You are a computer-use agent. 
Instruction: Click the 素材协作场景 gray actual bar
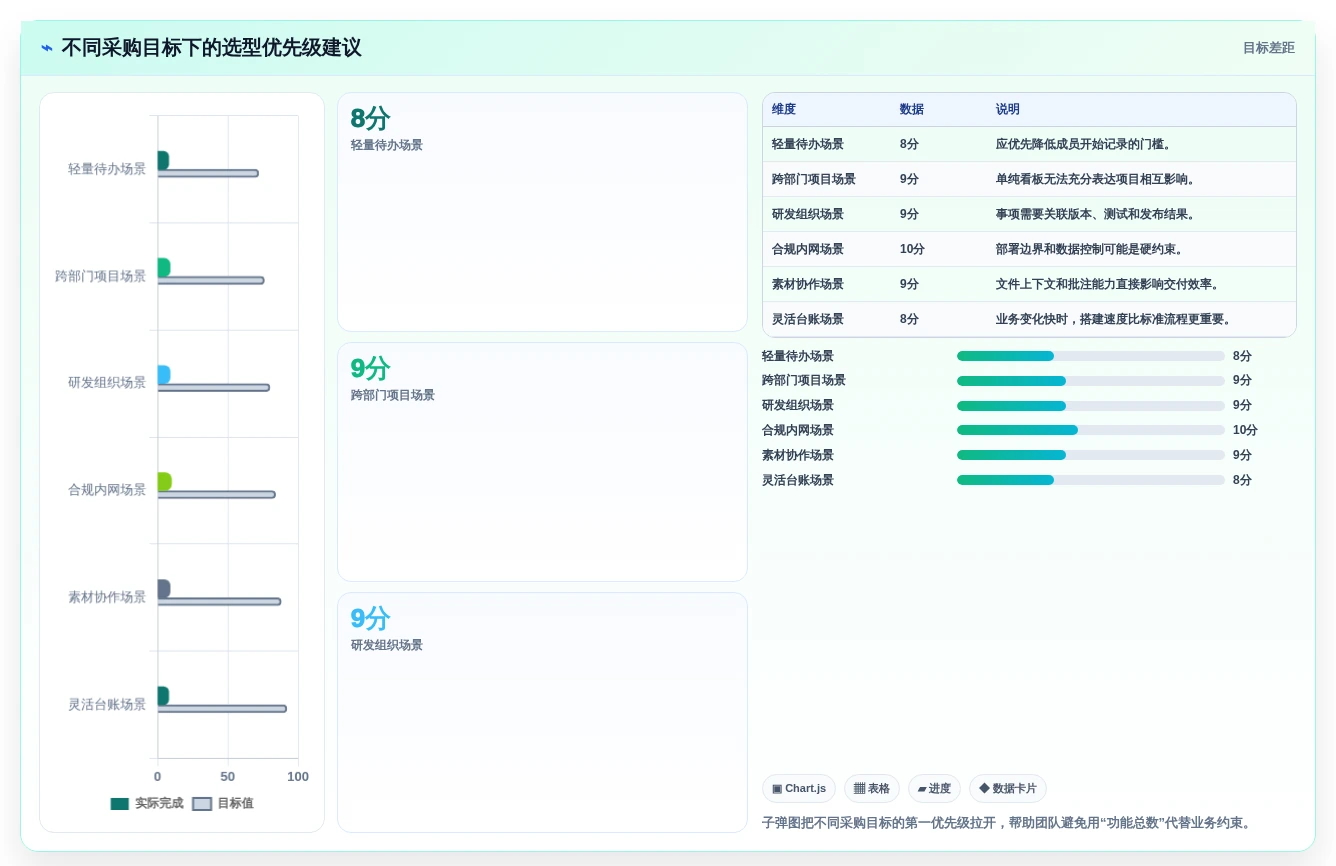163,589
